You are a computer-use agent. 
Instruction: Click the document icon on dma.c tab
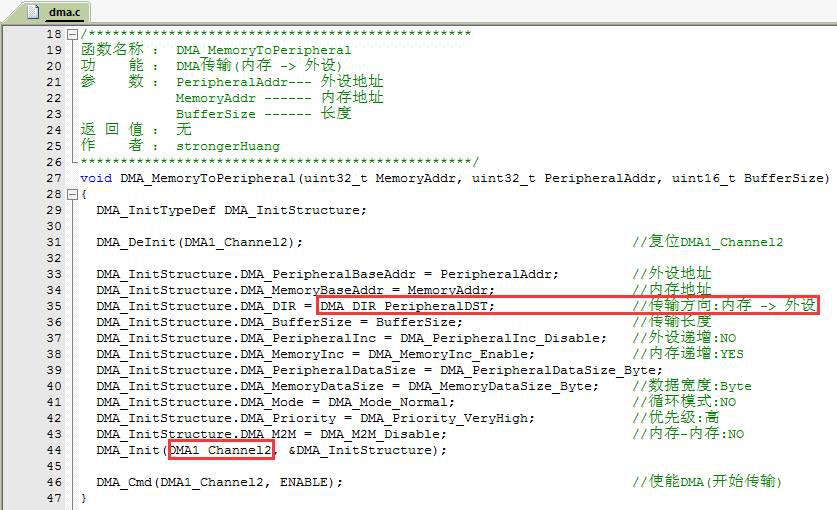33,11
